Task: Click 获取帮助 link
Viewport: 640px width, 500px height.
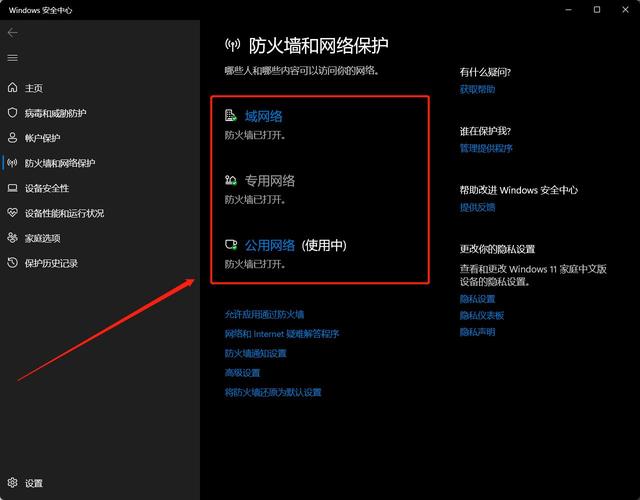Action: point(478,89)
